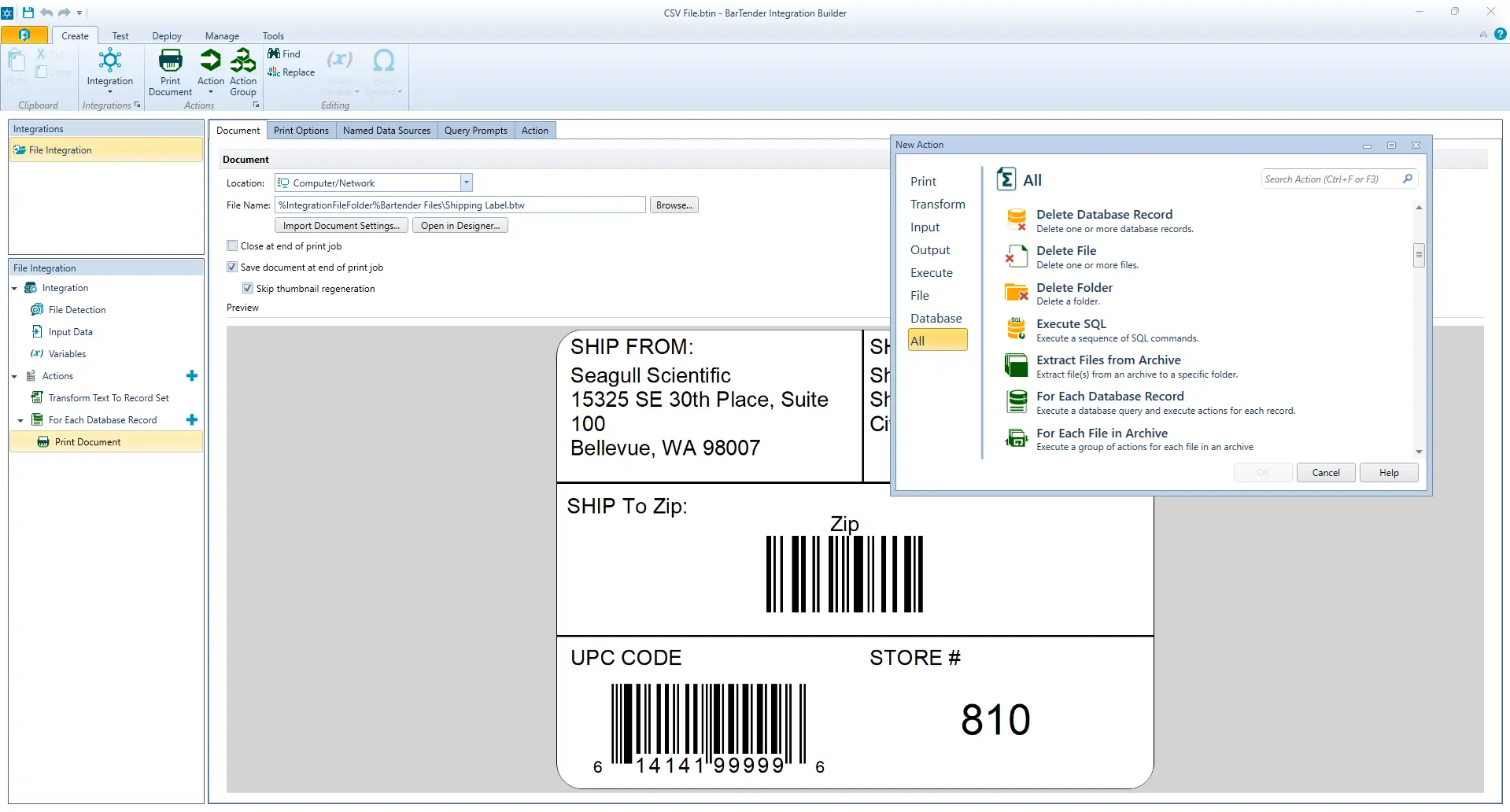Toggle Close at end of print job
Image resolution: width=1510 pixels, height=812 pixels.
coord(232,246)
